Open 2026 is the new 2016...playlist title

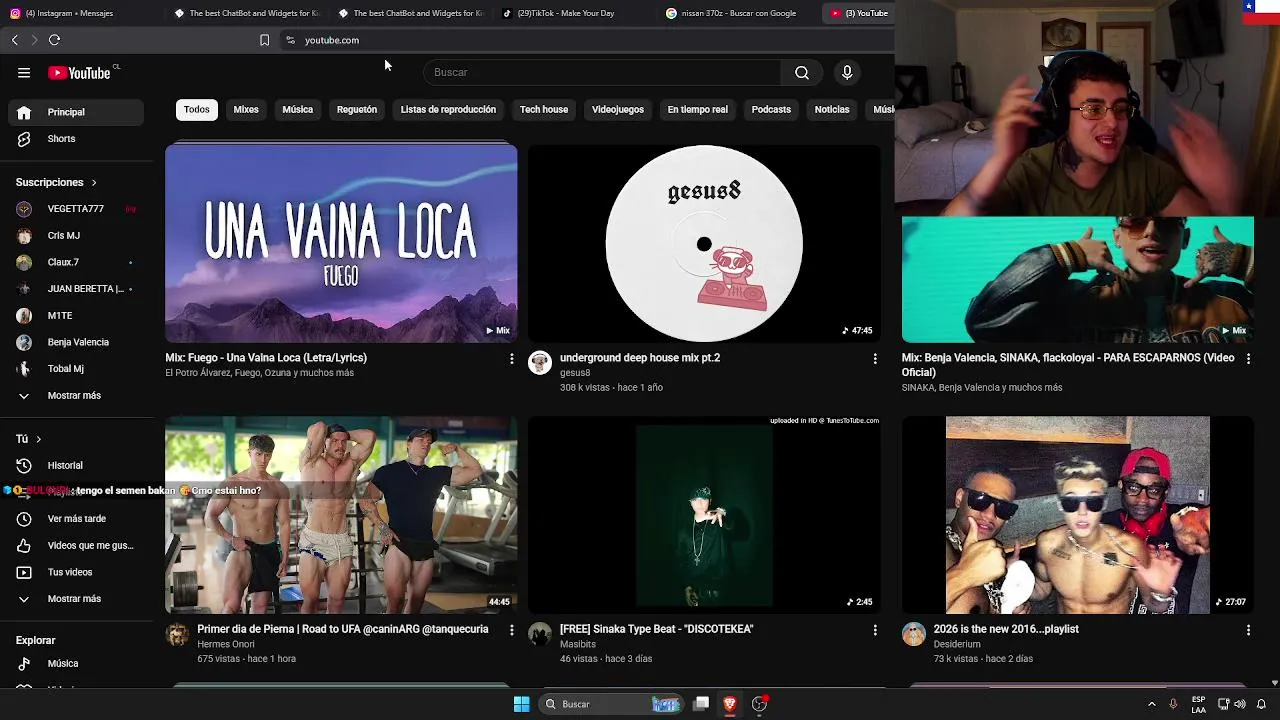[1006, 629]
